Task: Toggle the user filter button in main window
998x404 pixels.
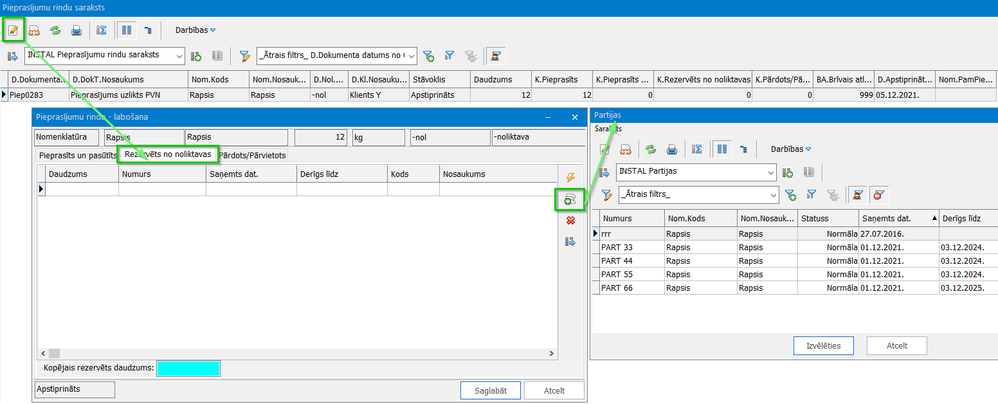Action: (x=494, y=56)
